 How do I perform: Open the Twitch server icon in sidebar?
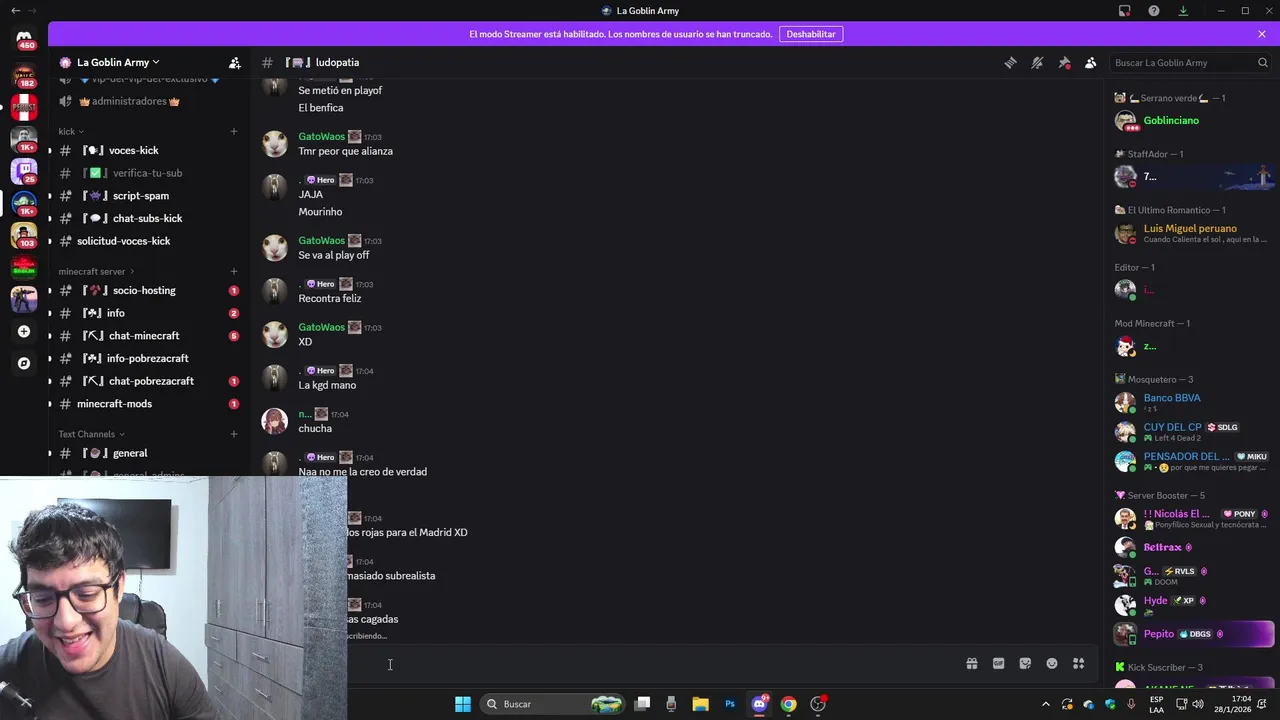pyautogui.click(x=24, y=170)
